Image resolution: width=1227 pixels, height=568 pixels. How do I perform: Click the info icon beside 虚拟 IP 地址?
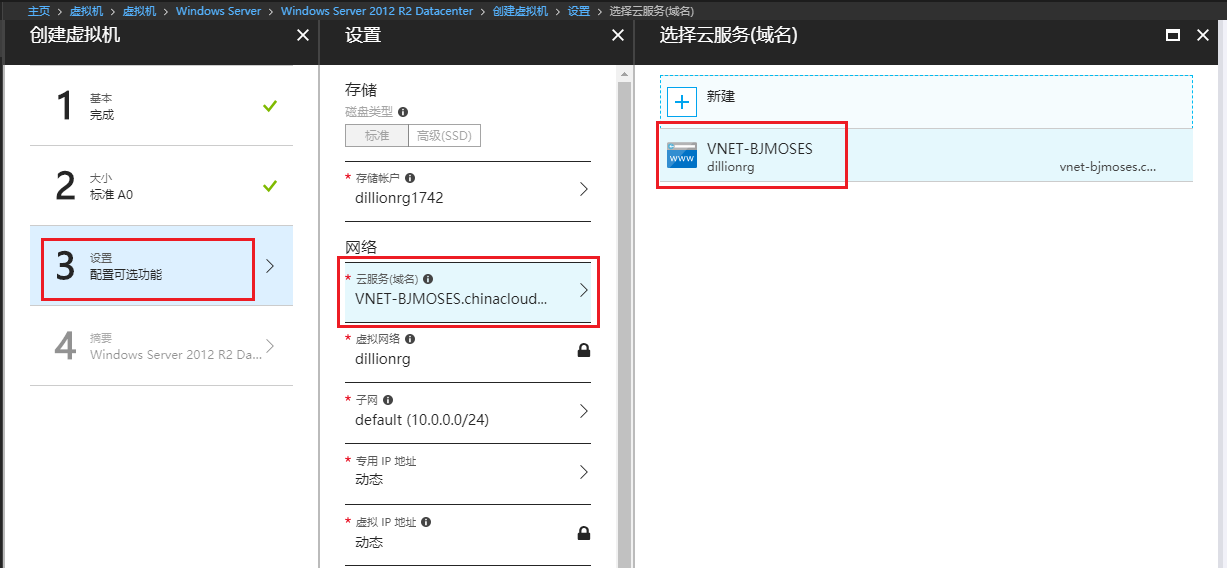tap(426, 522)
